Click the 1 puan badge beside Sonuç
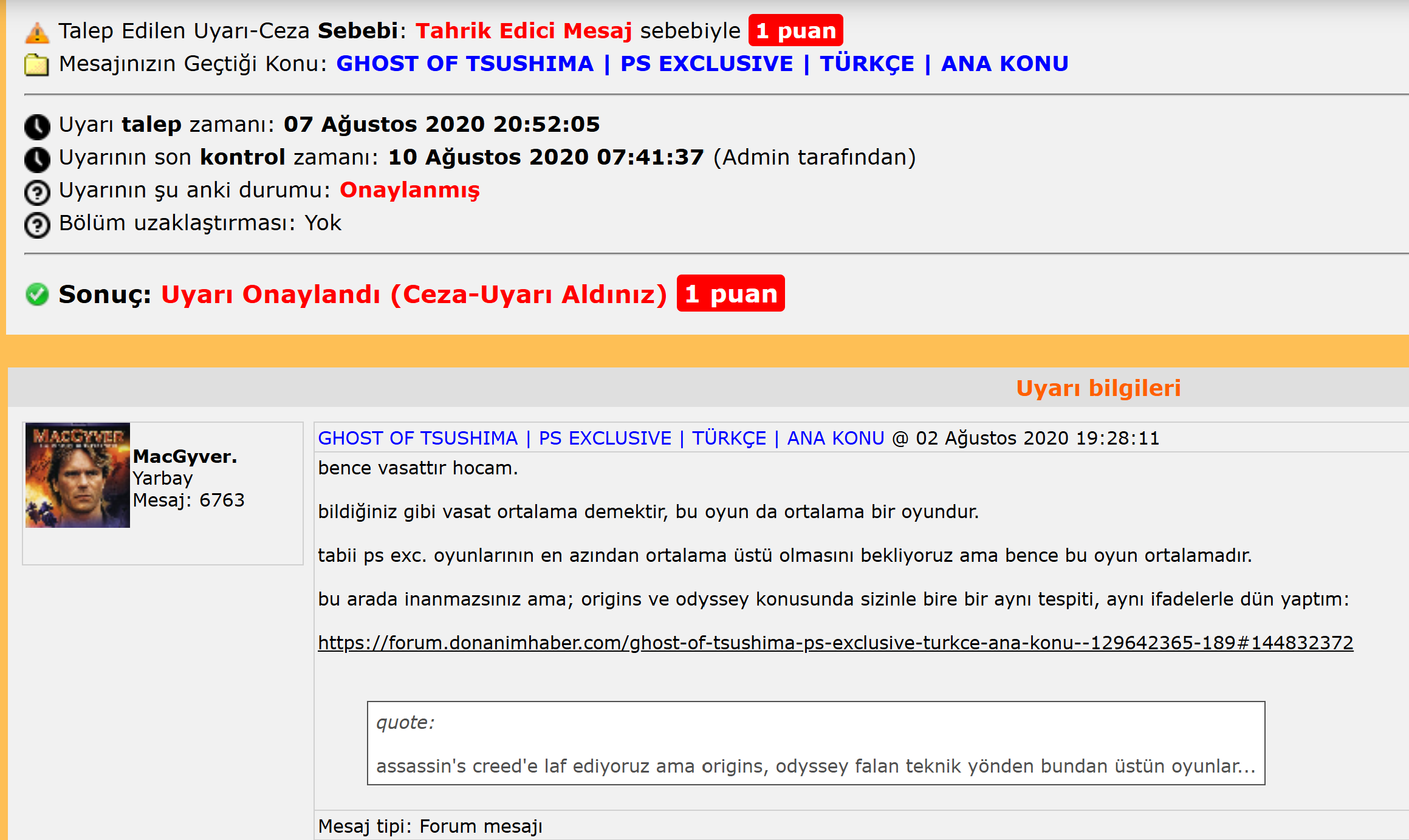Viewport: 1409px width, 840px height. pos(730,293)
